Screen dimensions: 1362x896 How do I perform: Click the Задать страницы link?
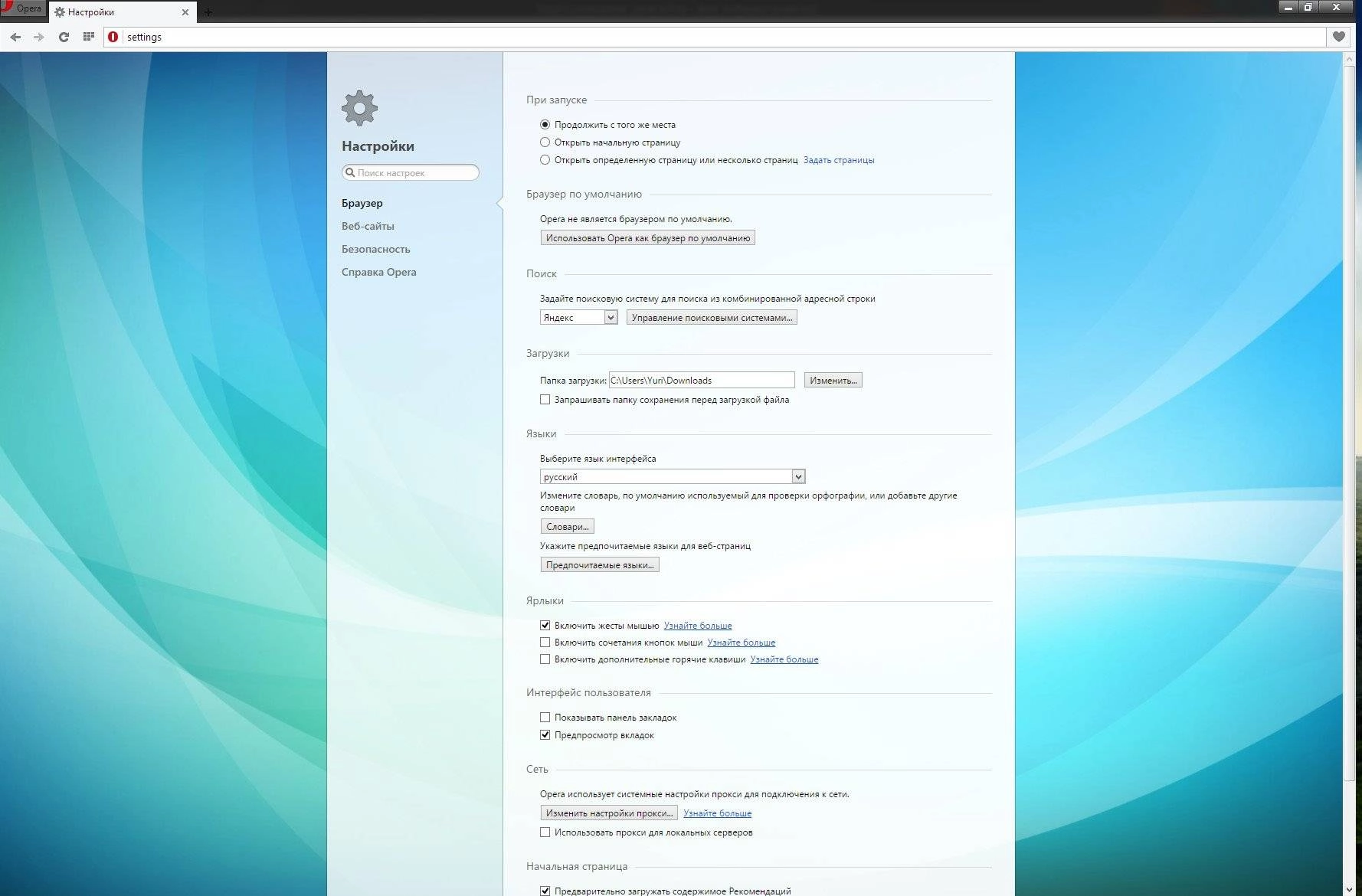tap(839, 160)
